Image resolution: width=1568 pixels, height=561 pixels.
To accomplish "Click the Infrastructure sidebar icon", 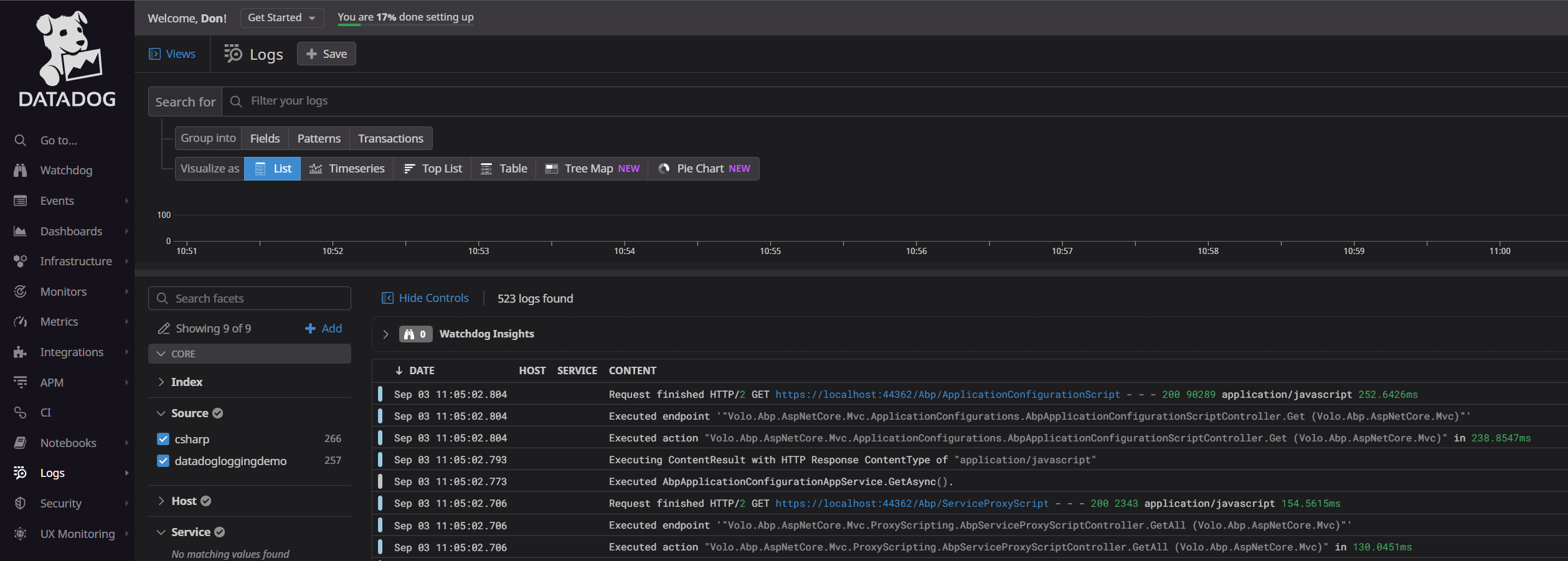I will tap(21, 262).
